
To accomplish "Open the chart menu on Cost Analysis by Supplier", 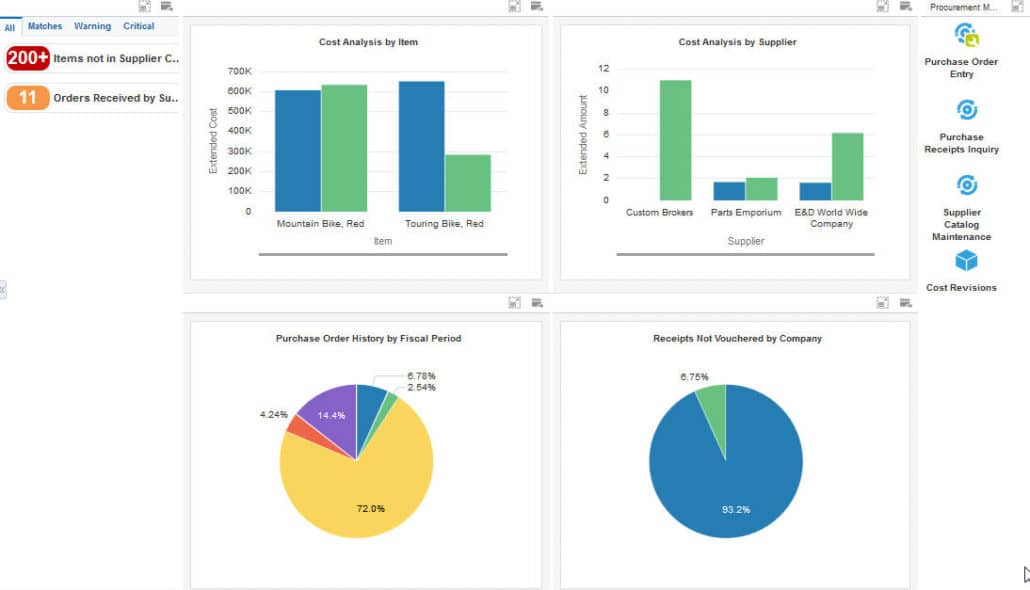I will point(905,6).
